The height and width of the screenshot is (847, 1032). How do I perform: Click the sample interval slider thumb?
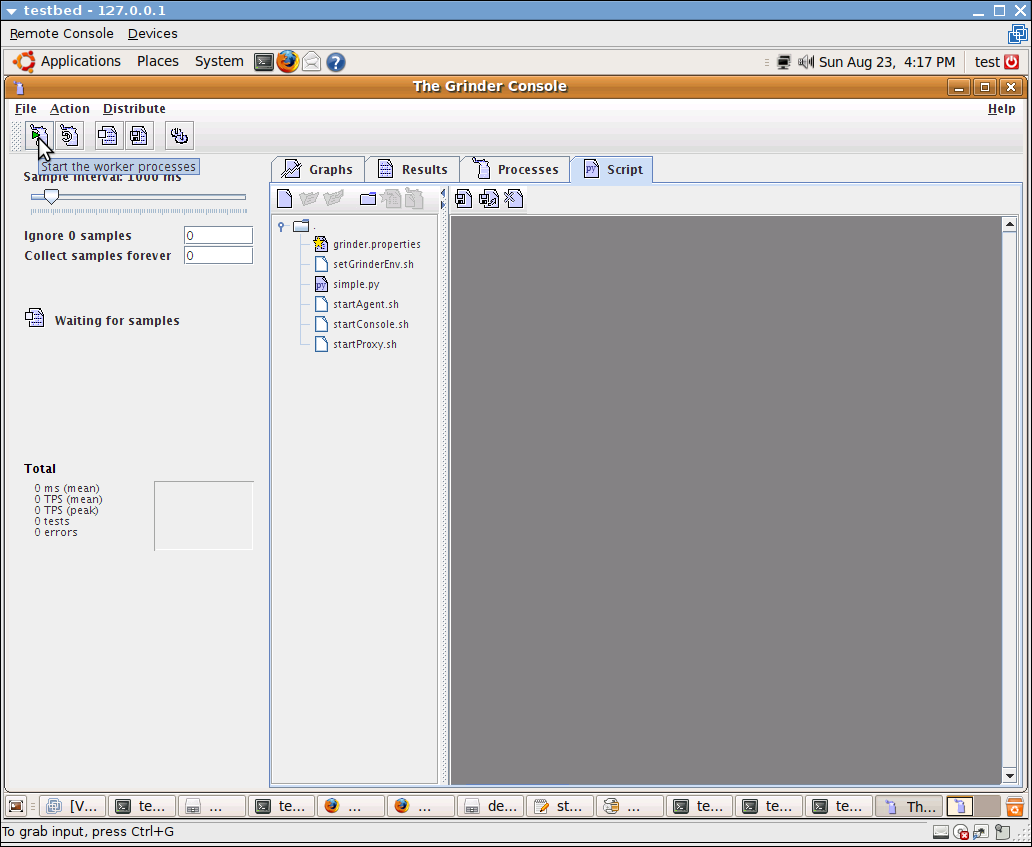(x=51, y=196)
